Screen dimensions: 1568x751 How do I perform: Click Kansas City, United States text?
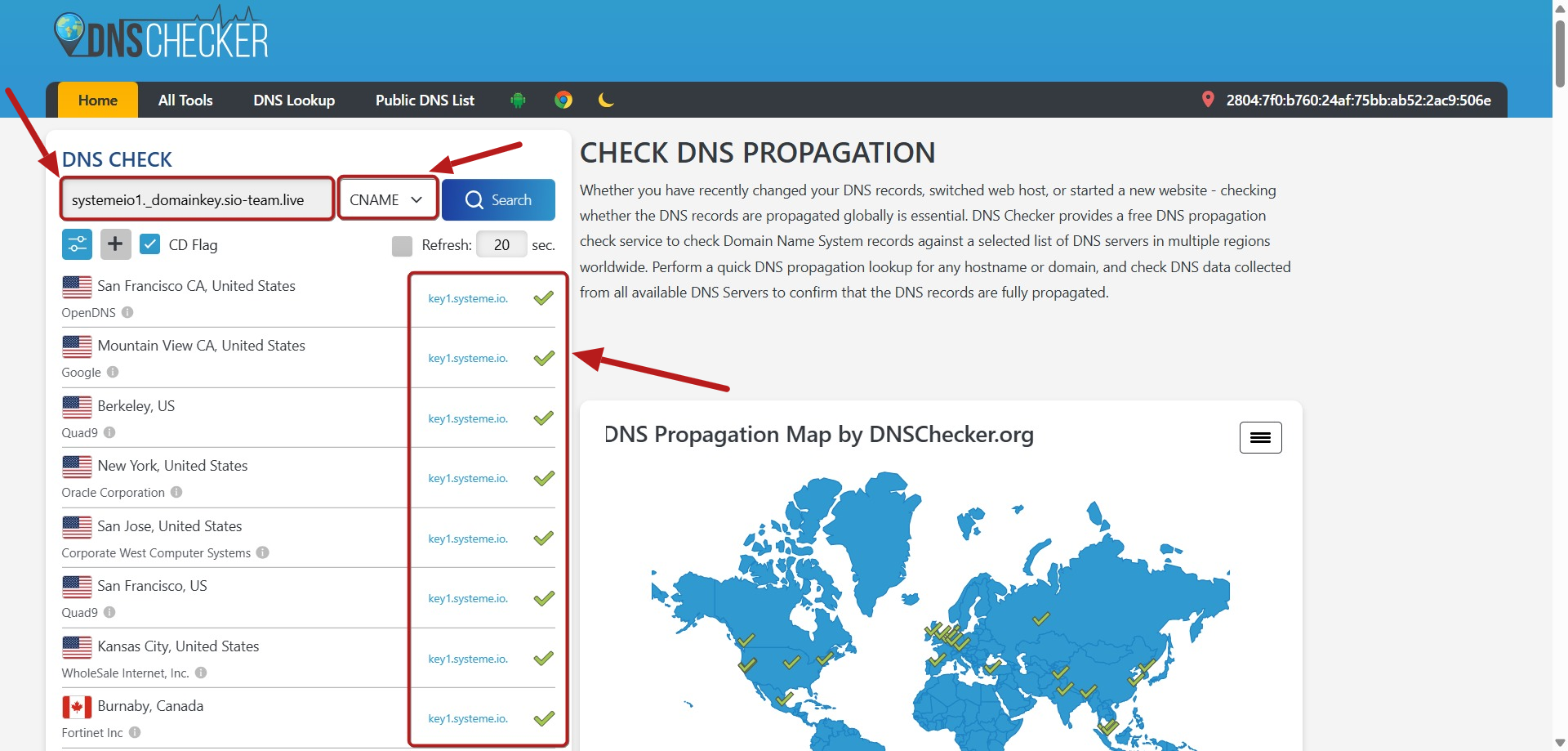coord(178,646)
